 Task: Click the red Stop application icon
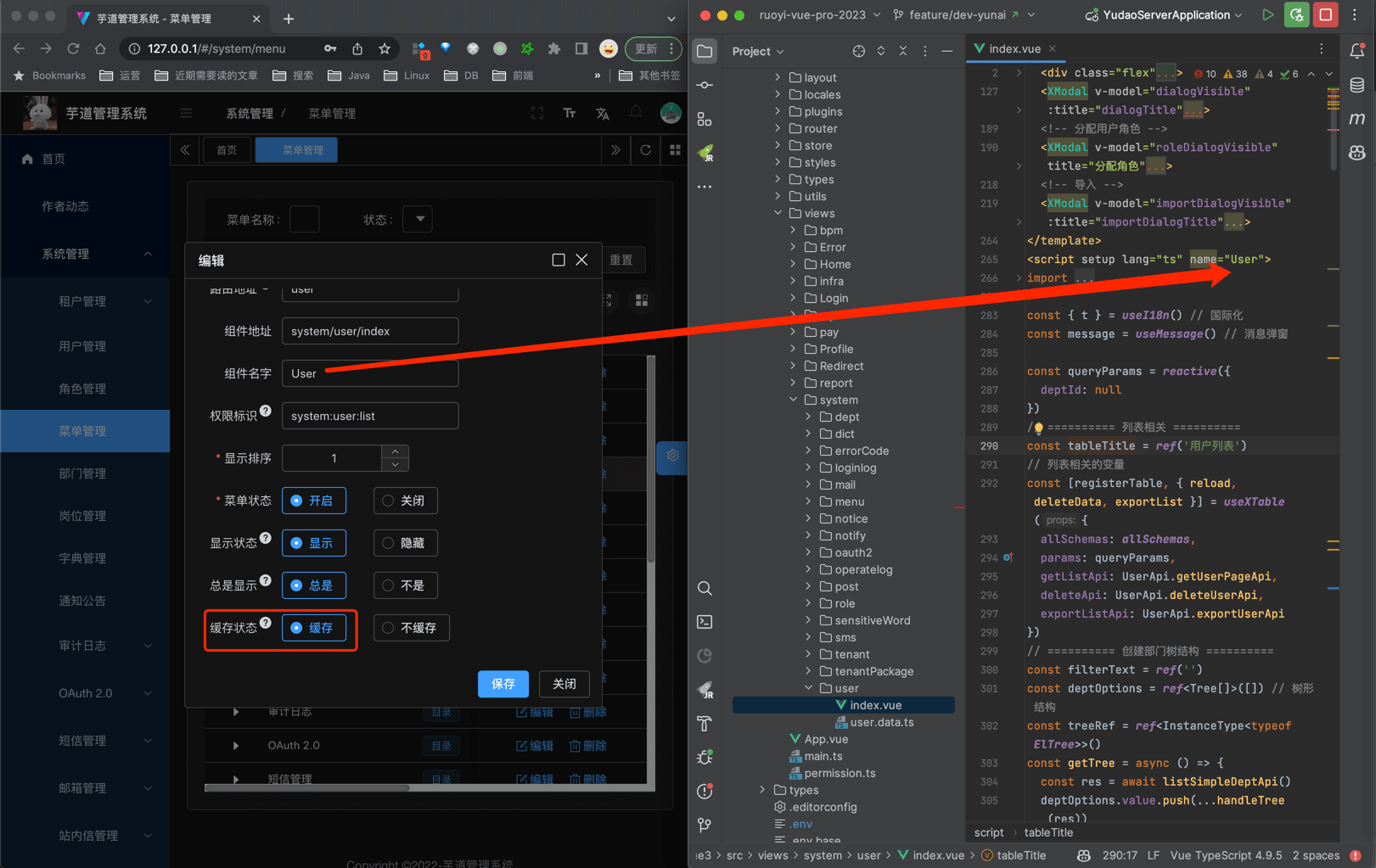pyautogui.click(x=1325, y=14)
